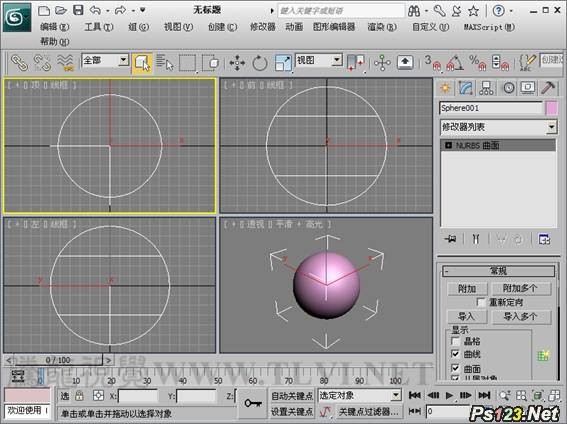The height and width of the screenshot is (424, 567).
Task: Click Edit Named Selection Sets icon
Action: [x=528, y=63]
